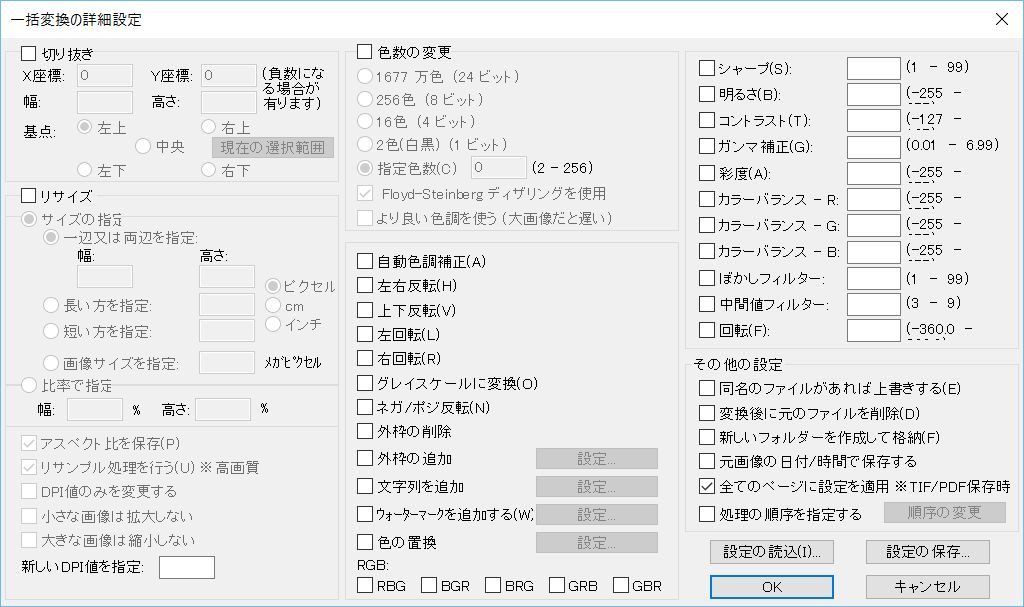Screen dimensions: 1024x607
Task: Enable the 色数の変更 checkbox
Action: 364,51
